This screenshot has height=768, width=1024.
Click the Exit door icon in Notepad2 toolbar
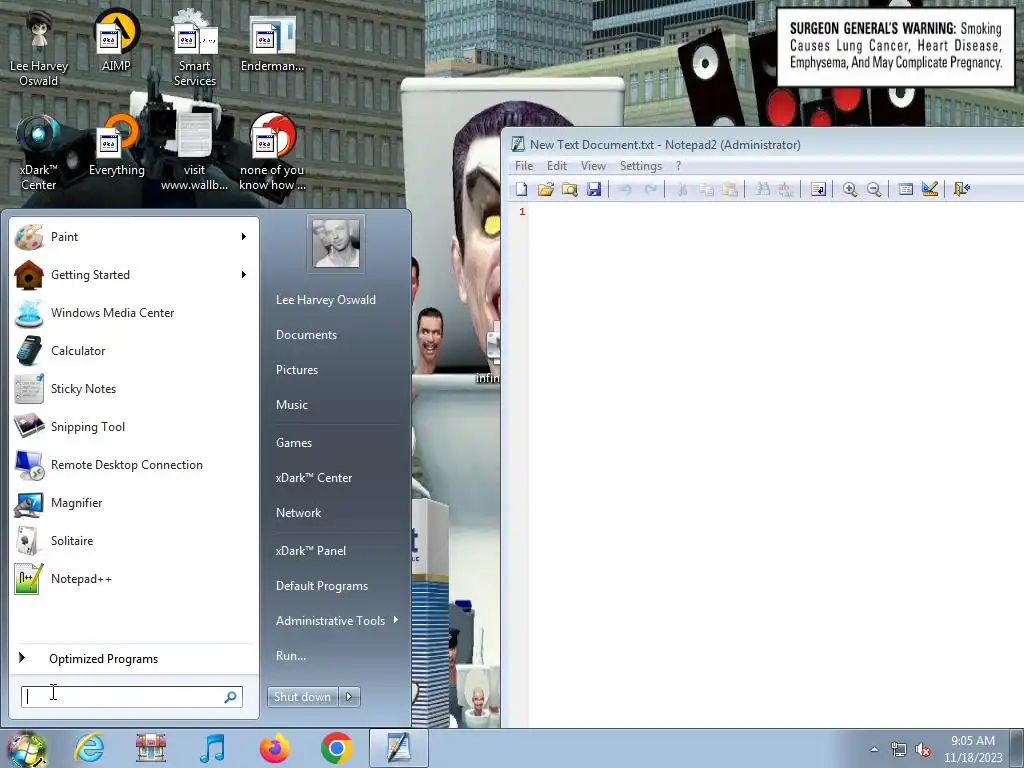click(962, 189)
